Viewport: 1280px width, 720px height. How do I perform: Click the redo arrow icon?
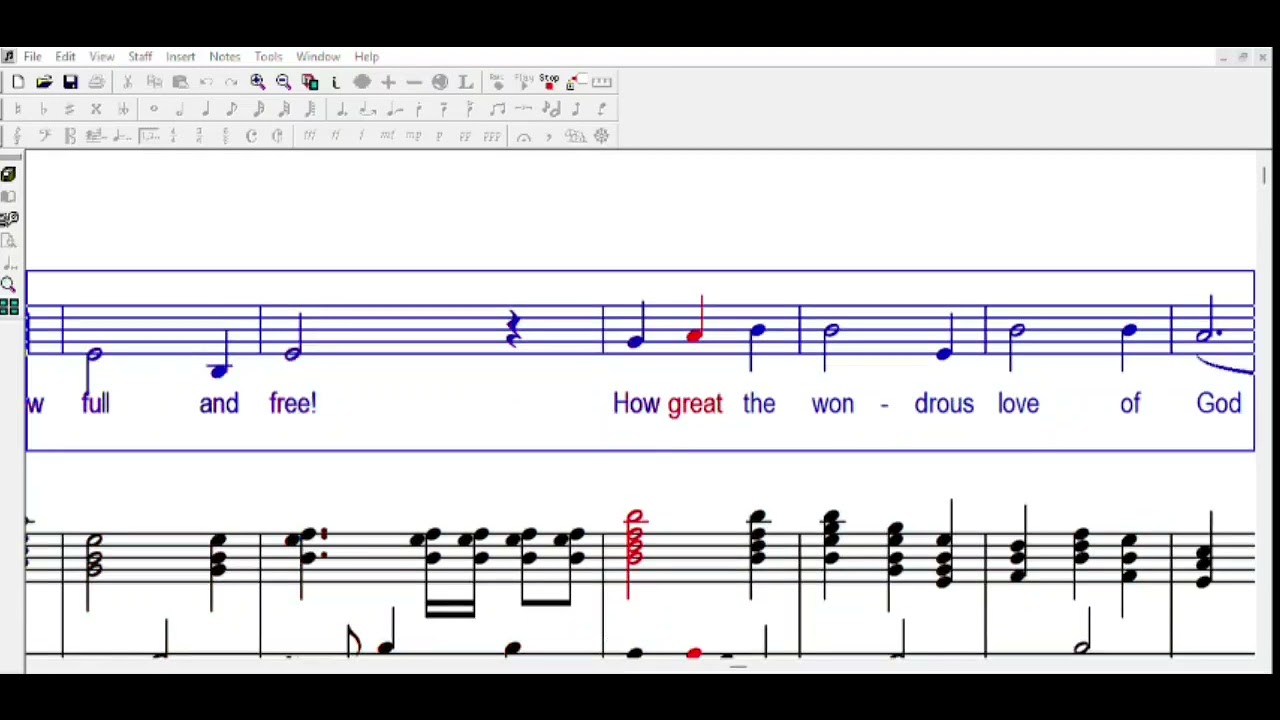tap(232, 82)
